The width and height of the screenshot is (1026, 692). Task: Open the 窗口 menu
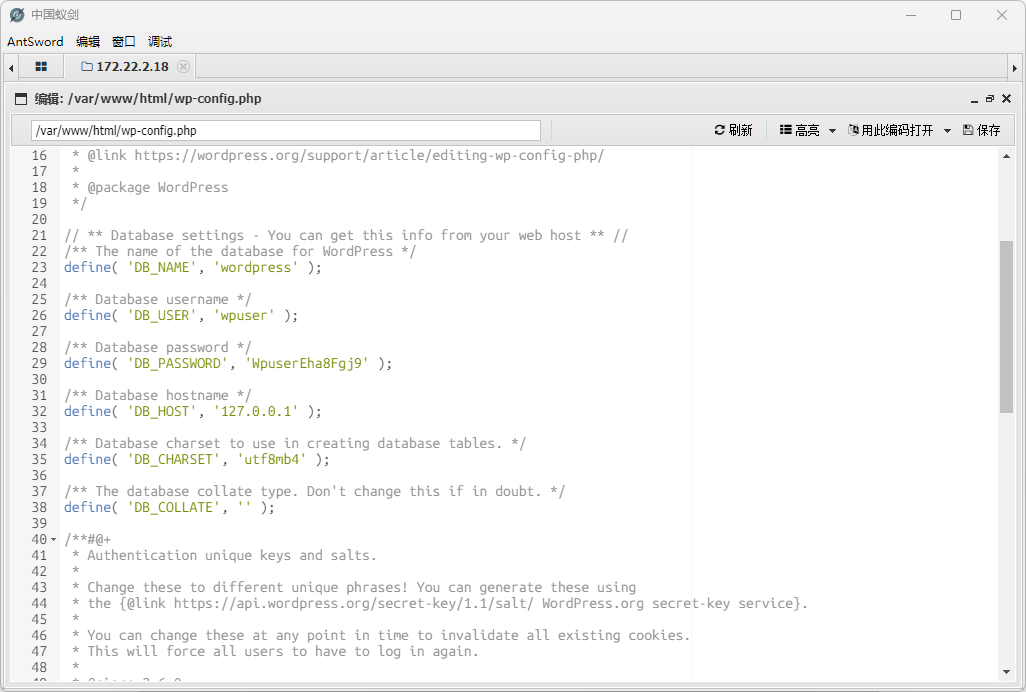coord(124,42)
